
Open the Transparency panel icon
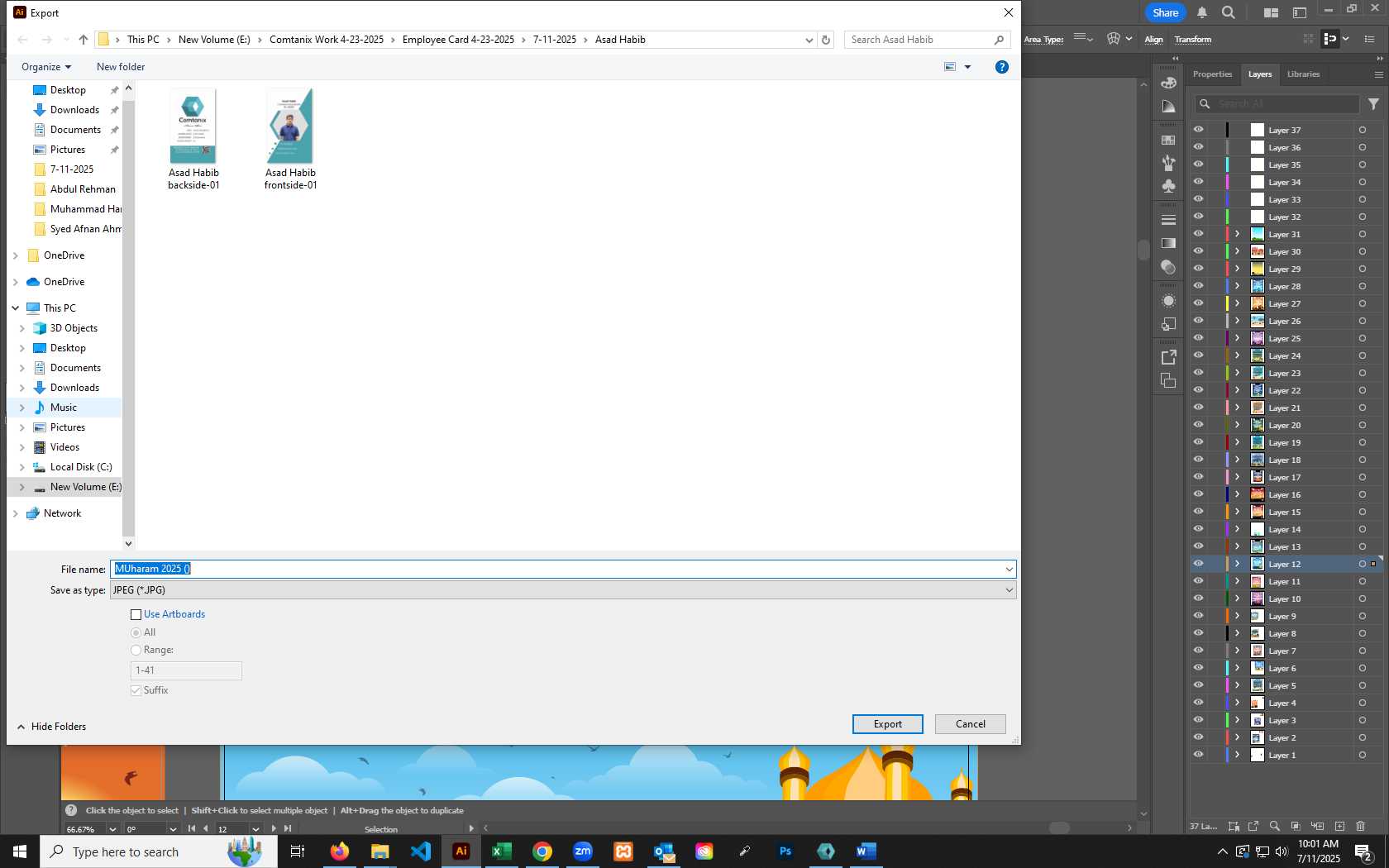[1168, 267]
